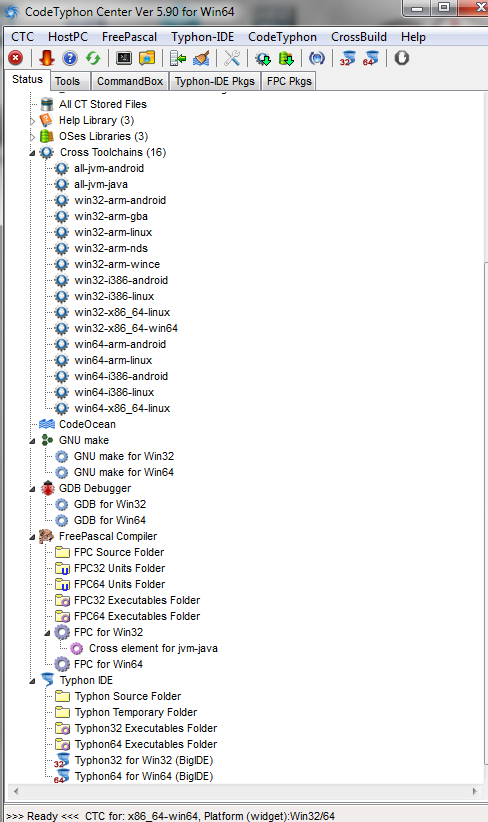Collapse the Cross Toolchains node
488x822 pixels.
coord(32,153)
